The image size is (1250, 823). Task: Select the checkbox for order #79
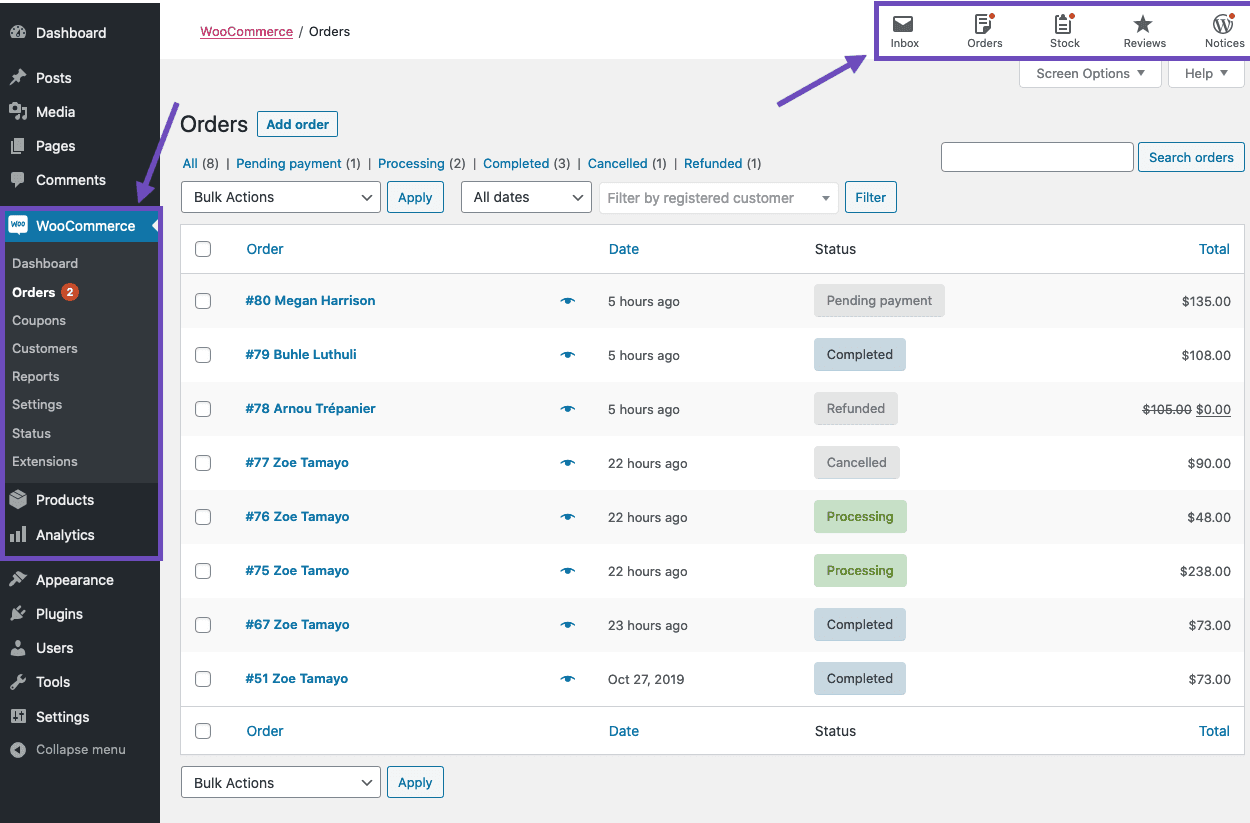(203, 355)
